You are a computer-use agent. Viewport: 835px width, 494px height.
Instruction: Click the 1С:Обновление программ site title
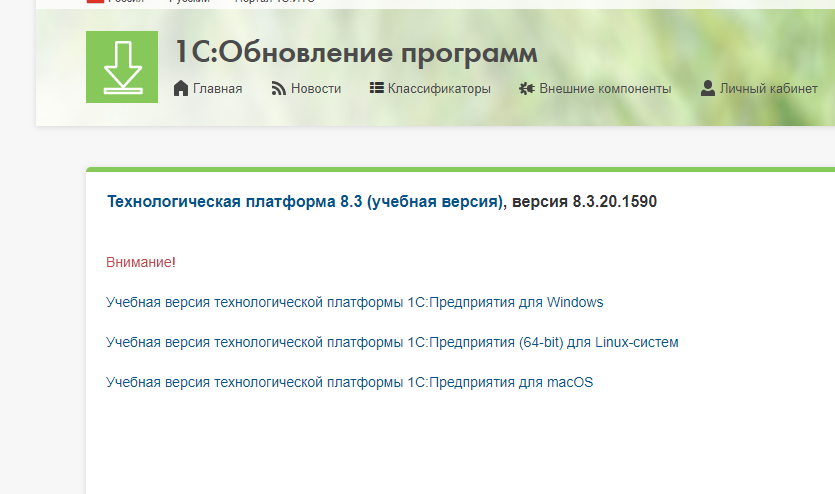(356, 53)
